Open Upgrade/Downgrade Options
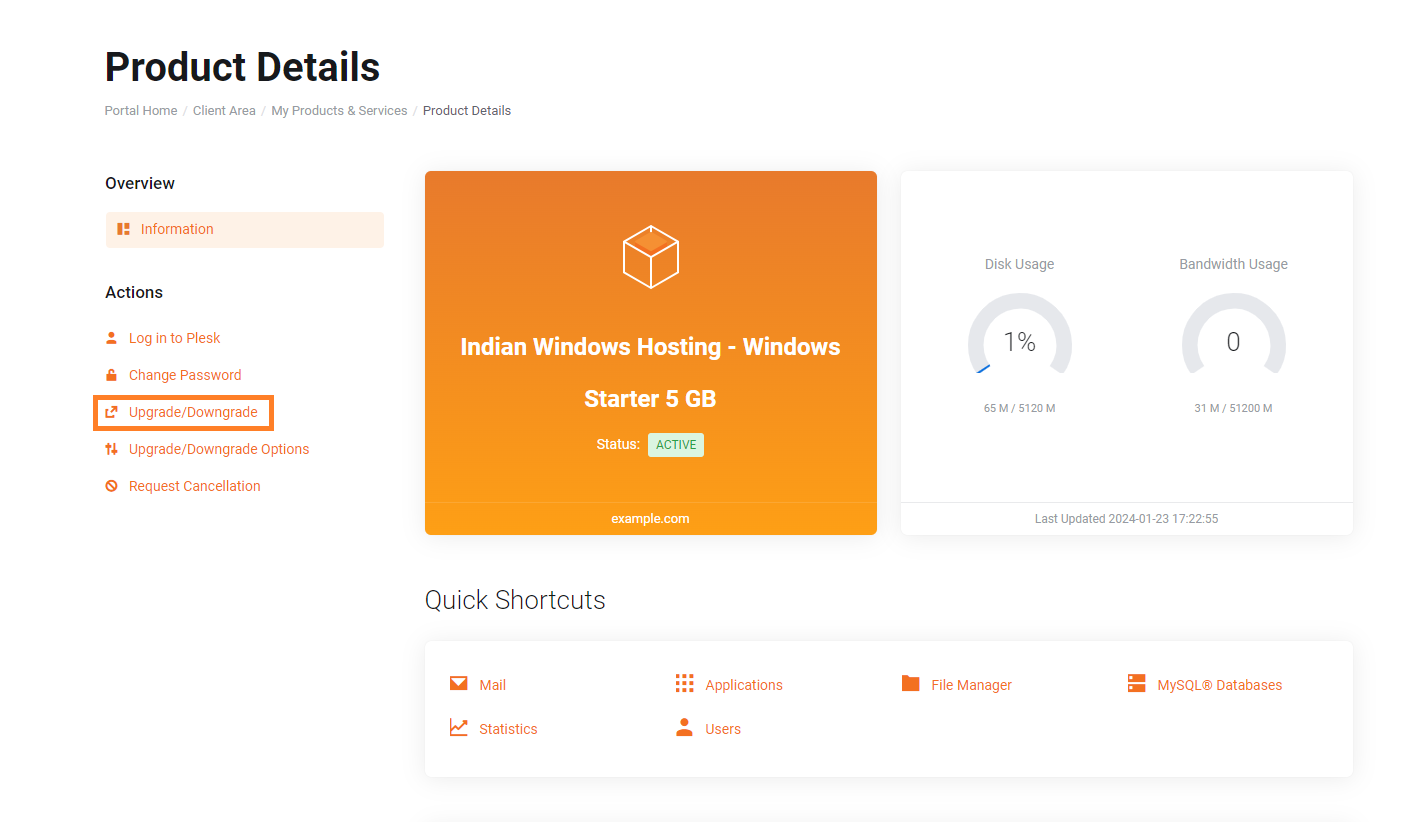 [x=219, y=449]
